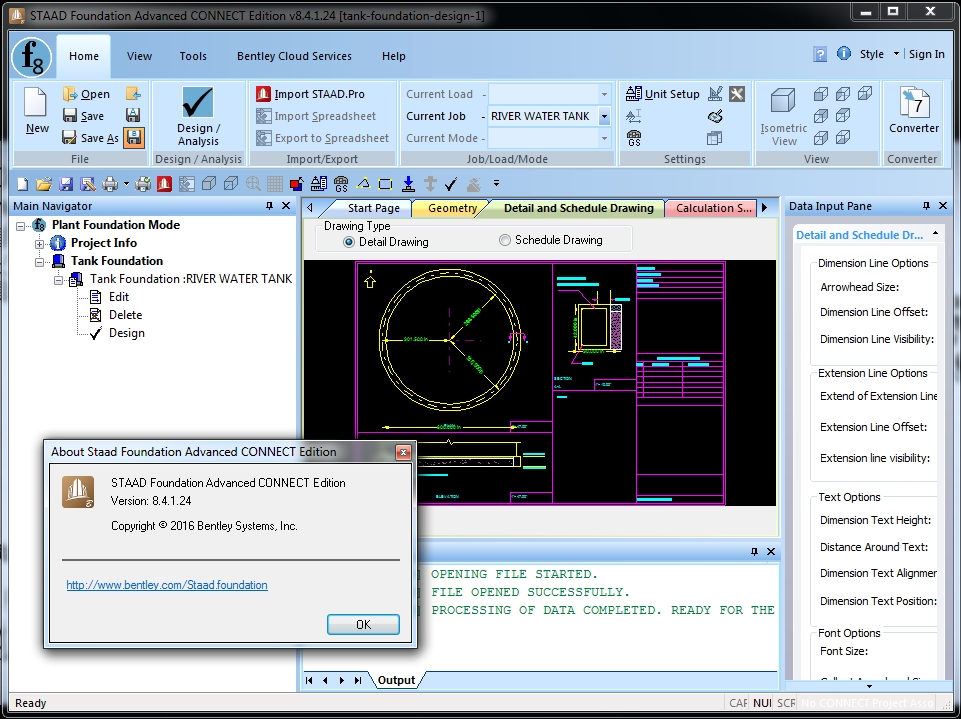The height and width of the screenshot is (719, 961).
Task: Click the New file icon in ribbon
Action: (36, 102)
